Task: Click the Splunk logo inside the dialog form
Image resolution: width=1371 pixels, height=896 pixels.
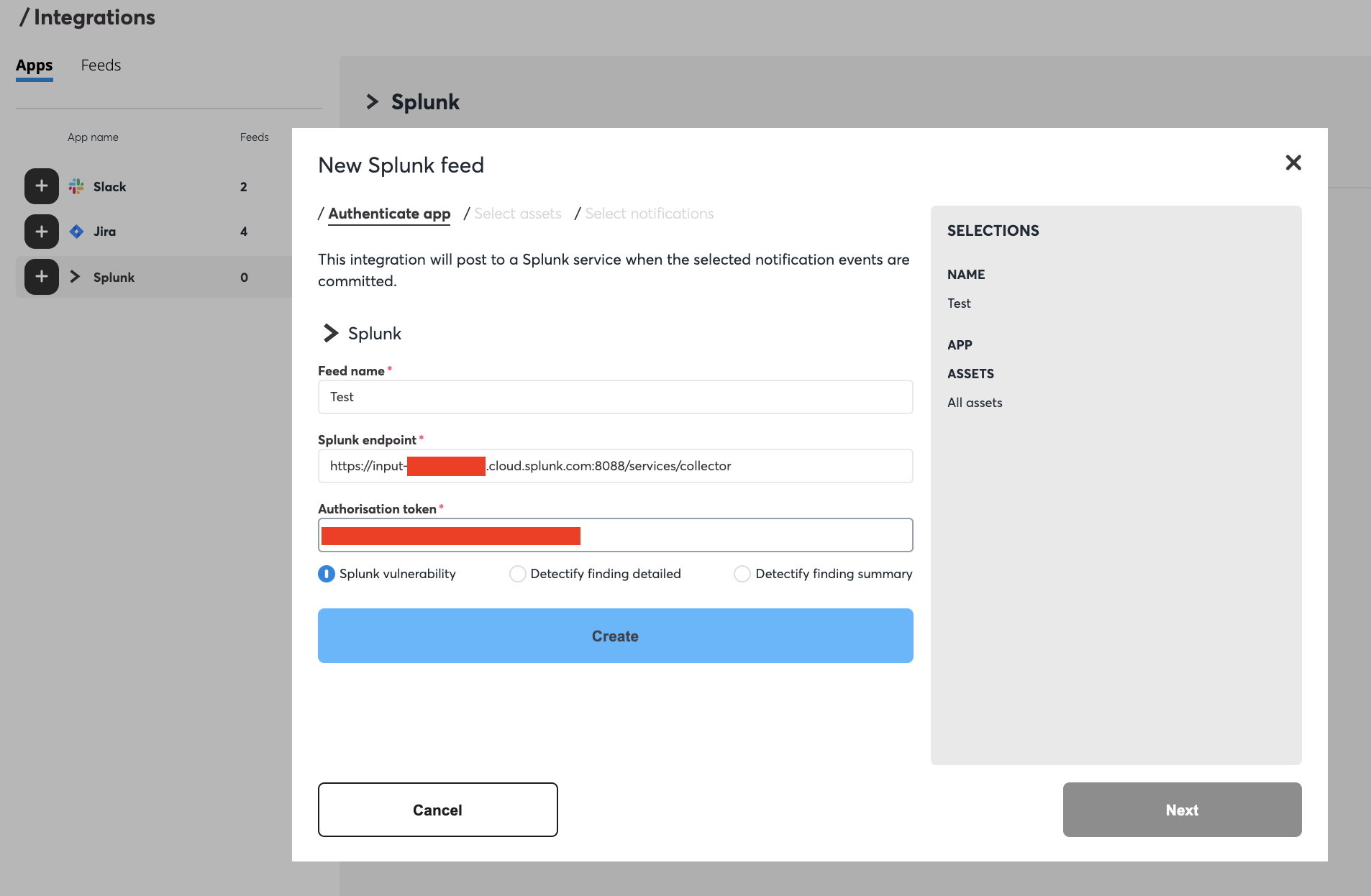Action: pos(330,333)
